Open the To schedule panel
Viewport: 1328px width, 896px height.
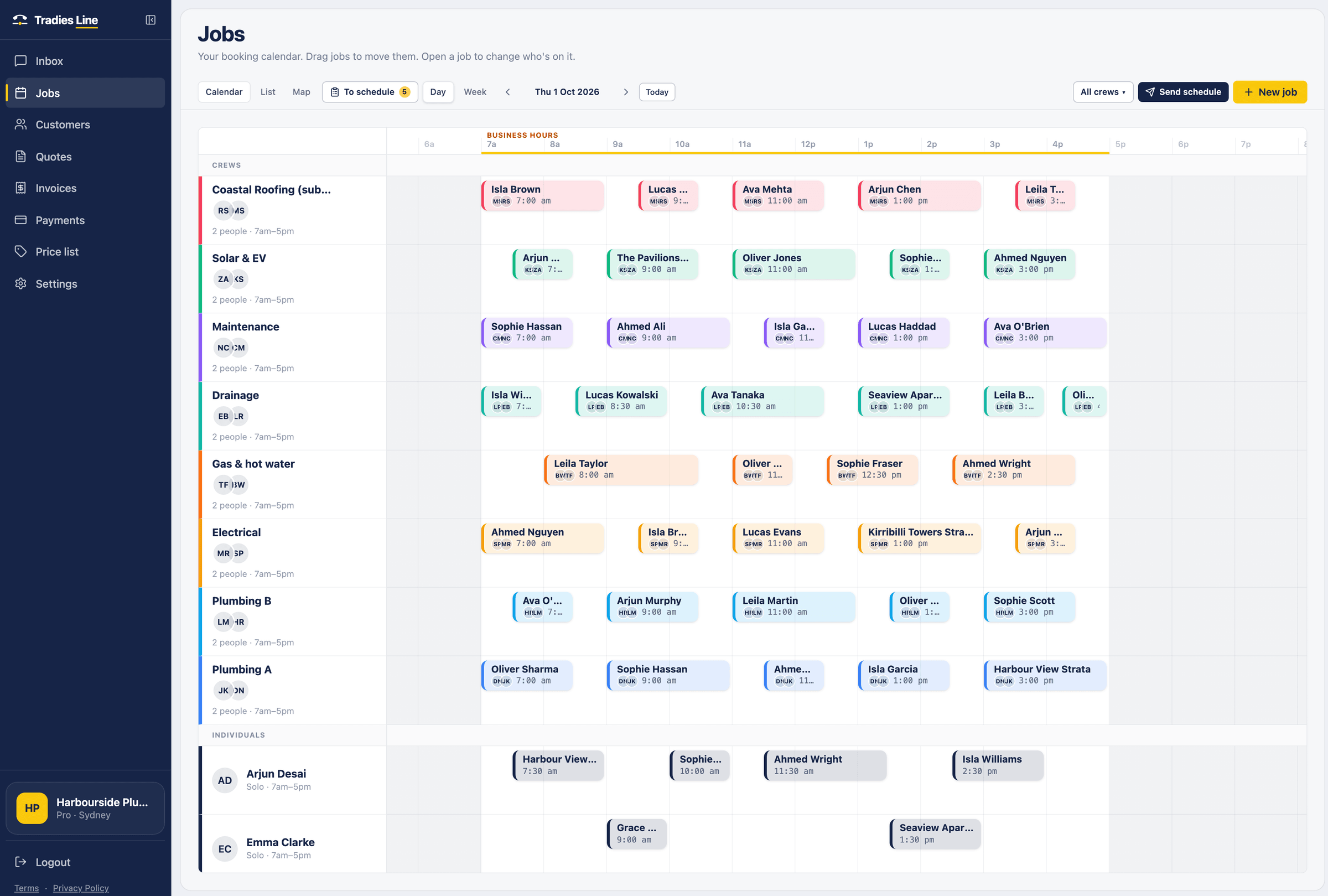click(x=370, y=92)
